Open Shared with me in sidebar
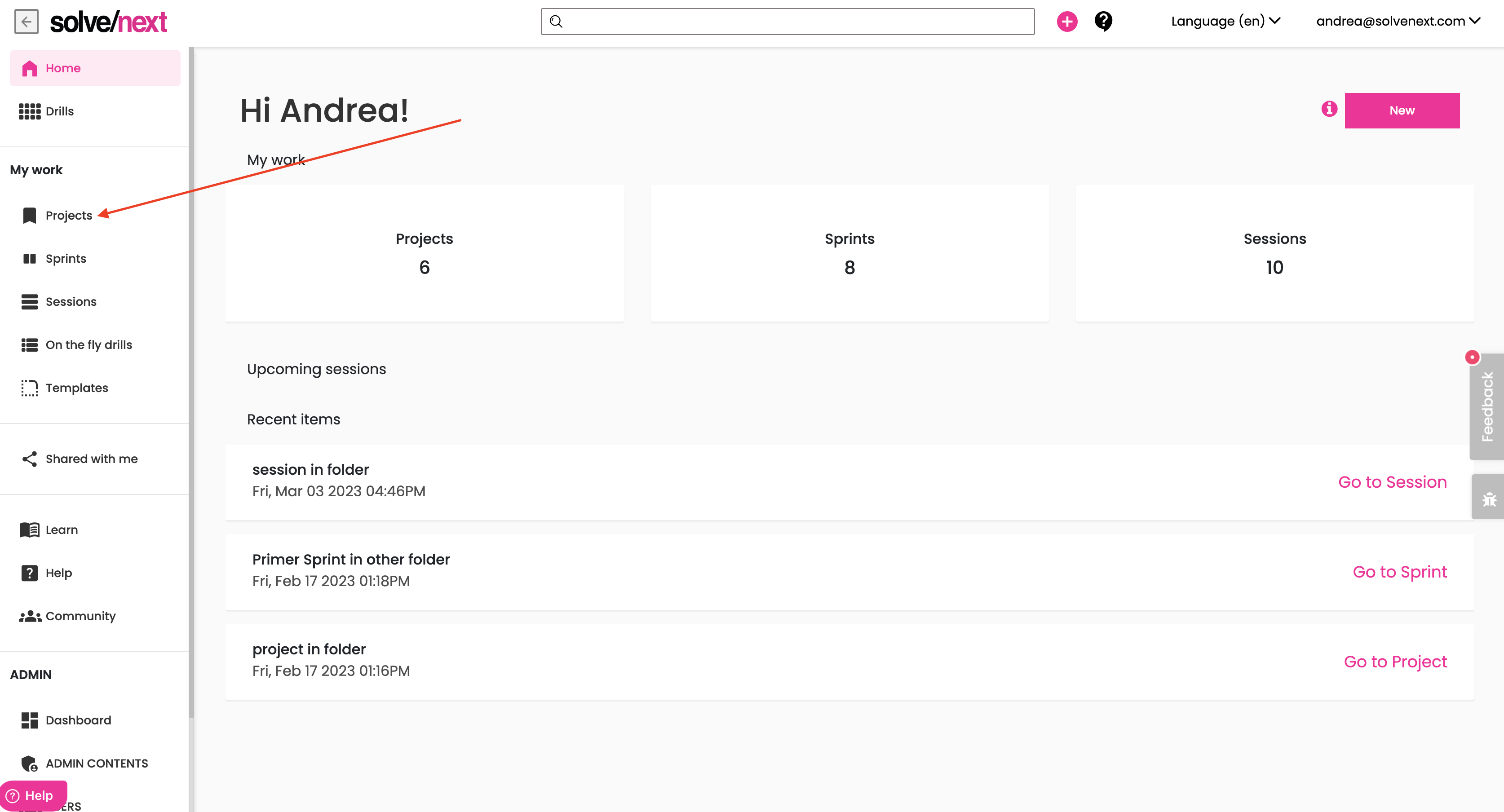 [91, 459]
